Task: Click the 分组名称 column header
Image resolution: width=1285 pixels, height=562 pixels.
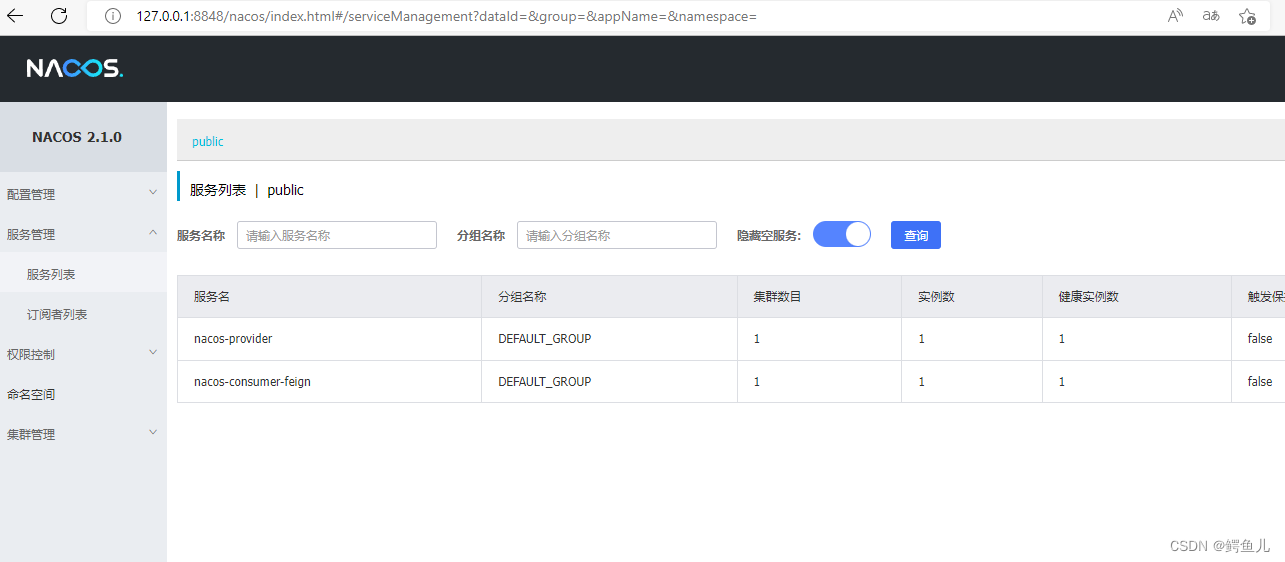Action: click(522, 297)
